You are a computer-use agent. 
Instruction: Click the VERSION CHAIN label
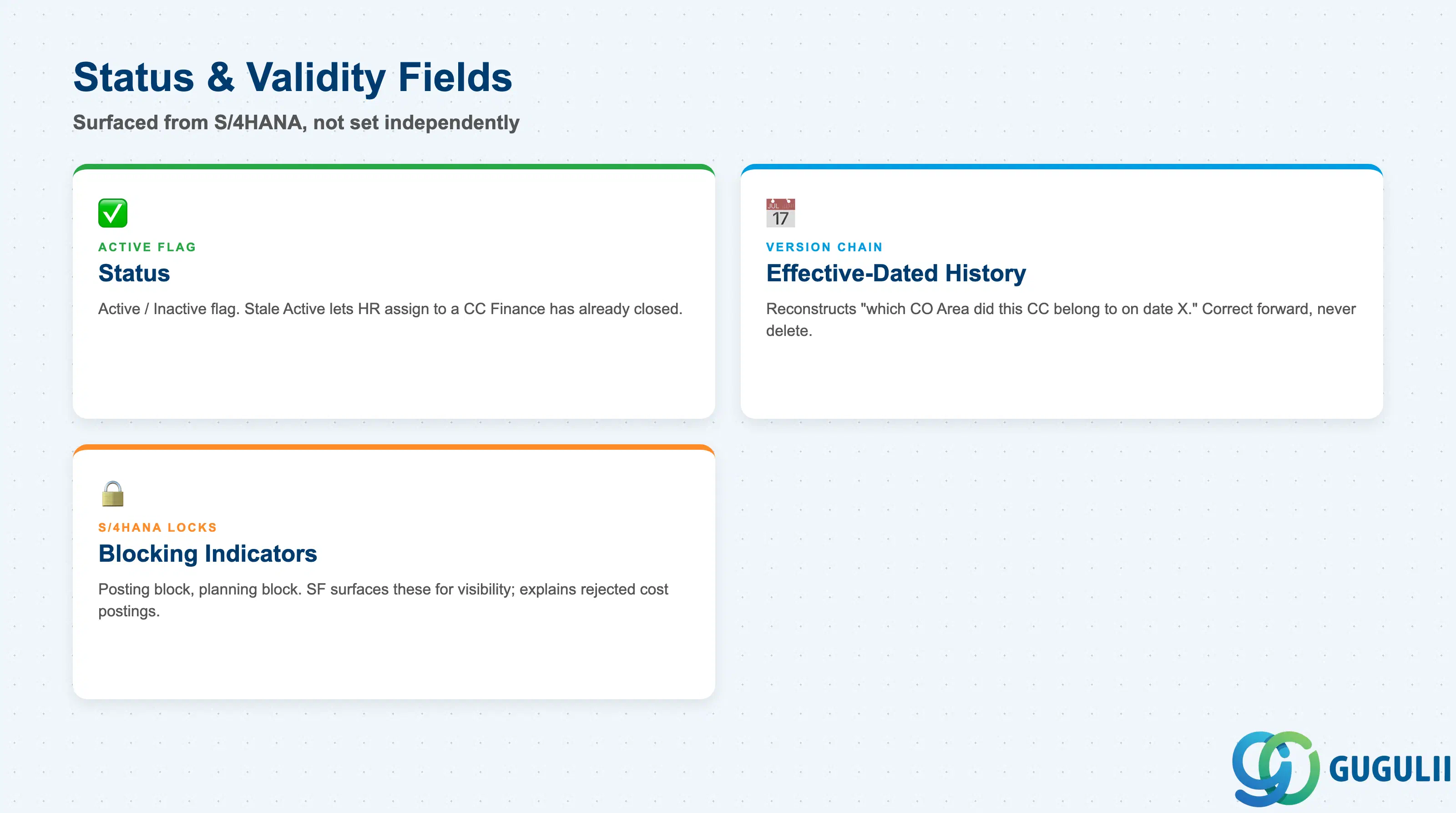(x=824, y=247)
